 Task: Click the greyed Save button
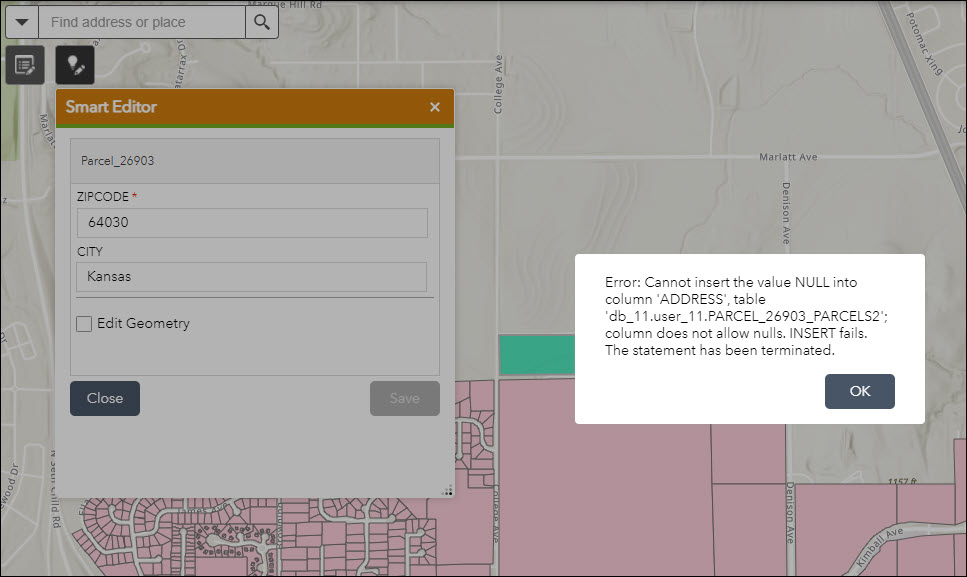[x=405, y=398]
